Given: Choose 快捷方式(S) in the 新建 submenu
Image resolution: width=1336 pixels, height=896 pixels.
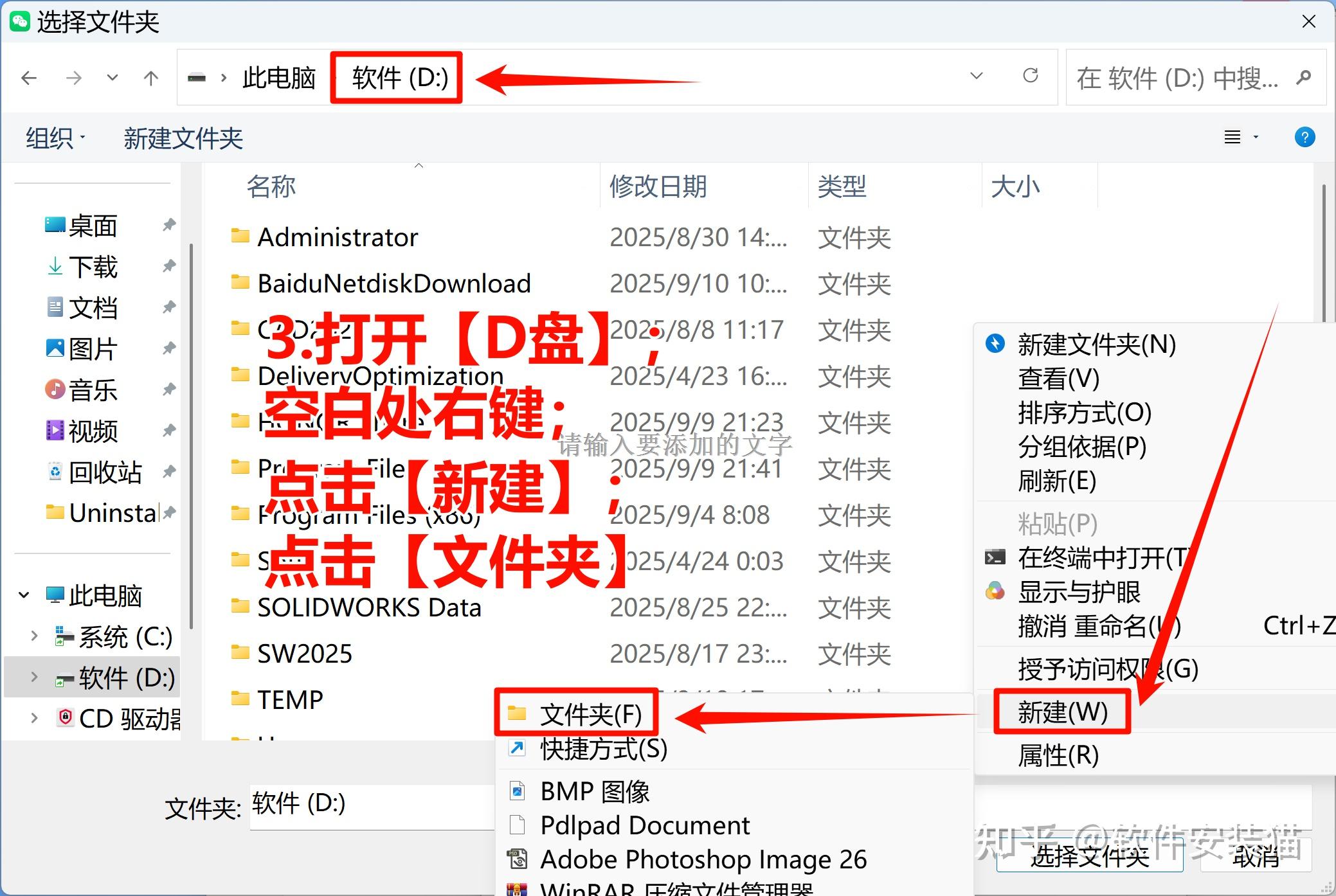Looking at the screenshot, I should pos(604,749).
